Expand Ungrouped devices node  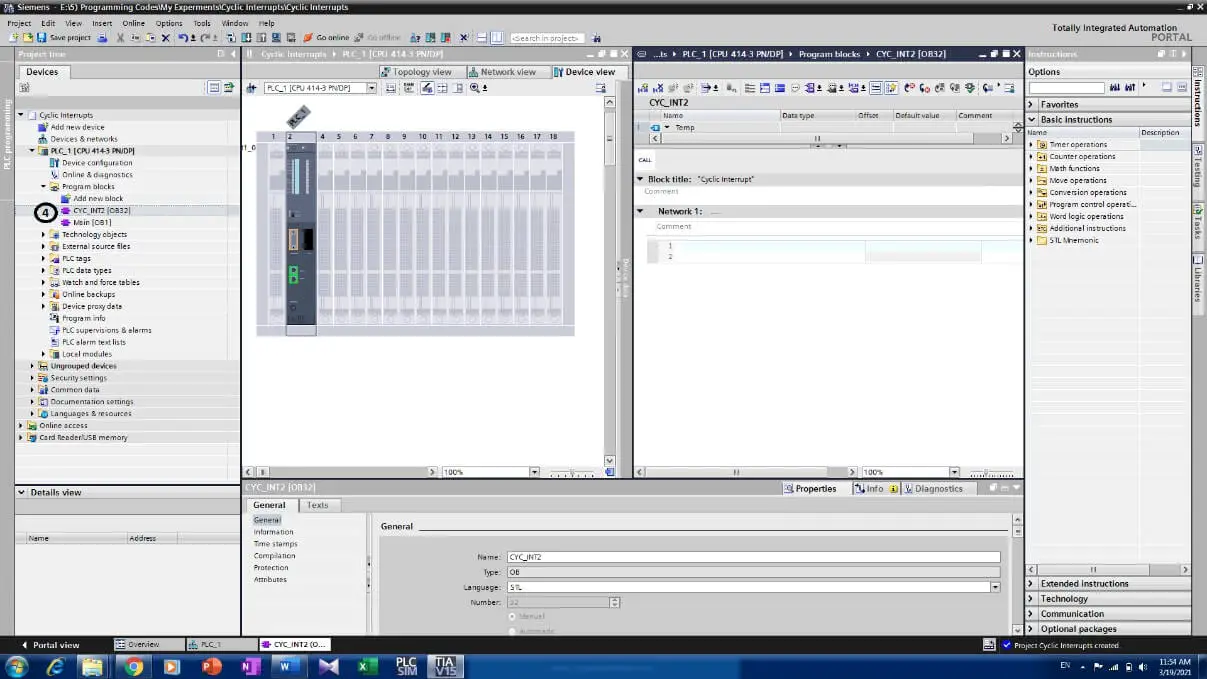32,366
